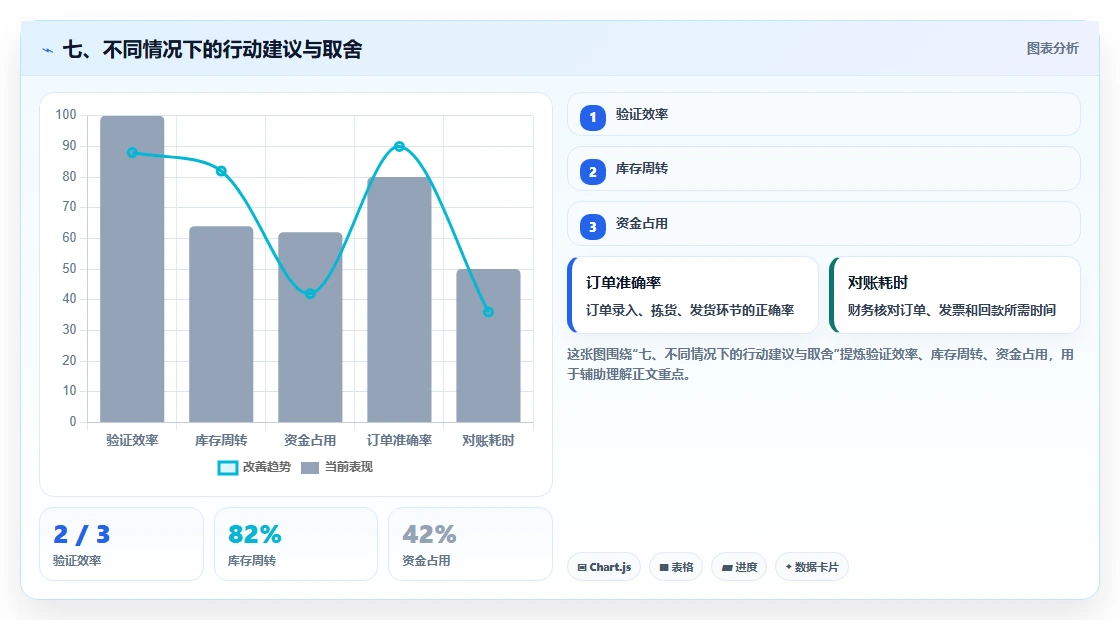Click the 82% 库存周转 stat card

(296, 544)
